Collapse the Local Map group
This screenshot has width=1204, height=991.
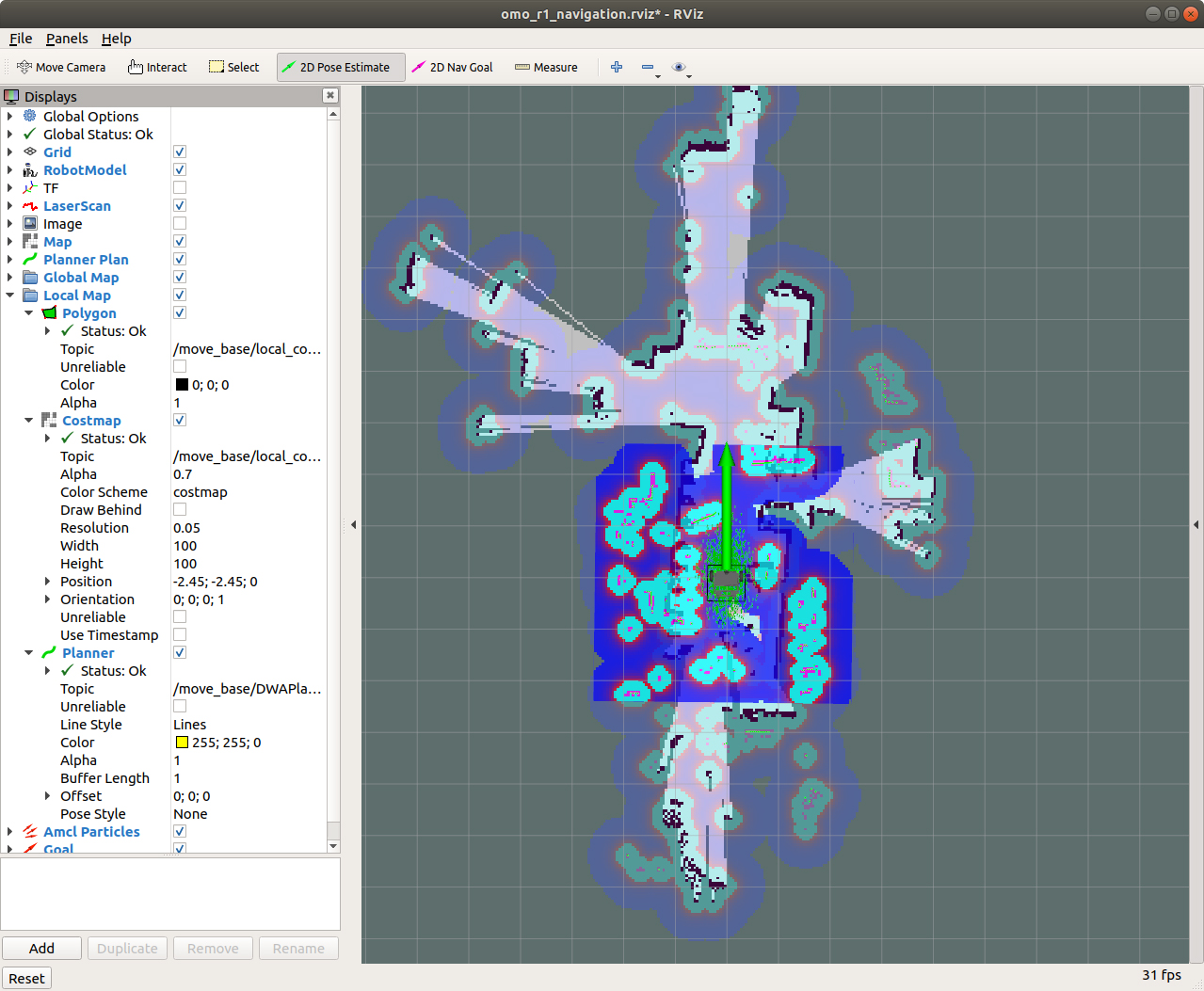point(10,296)
